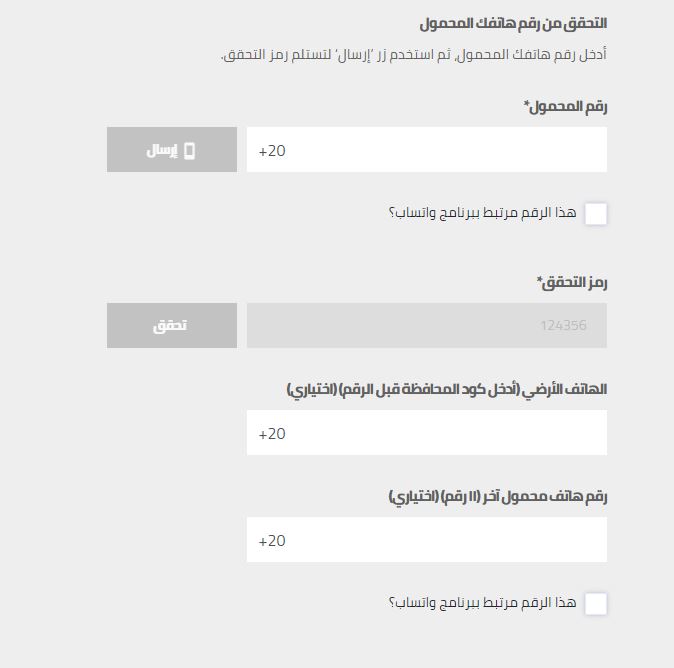674x668 pixels.
Task: Click the رمز التحقق verification code field
Action: (x=426, y=326)
